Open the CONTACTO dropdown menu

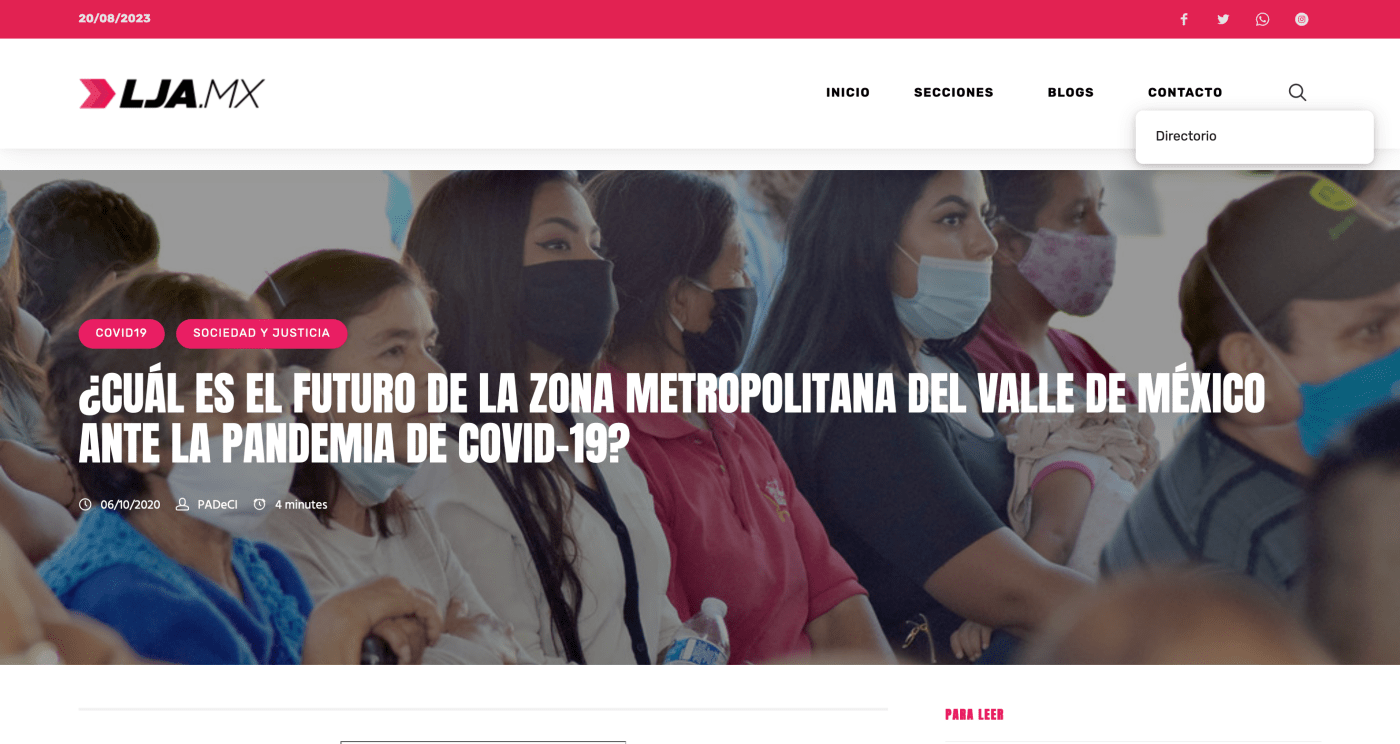1185,92
